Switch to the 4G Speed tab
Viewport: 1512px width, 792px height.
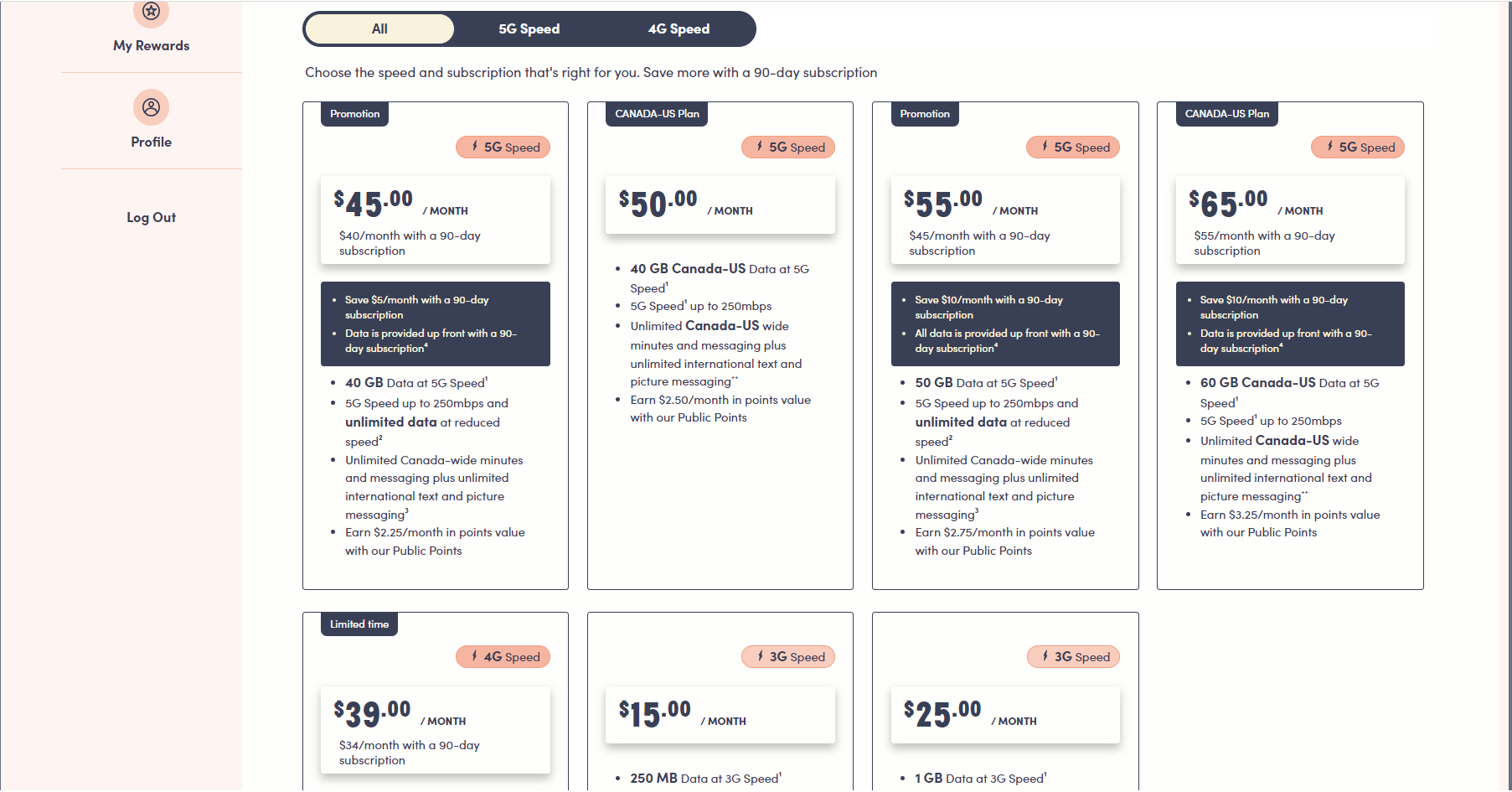point(679,28)
